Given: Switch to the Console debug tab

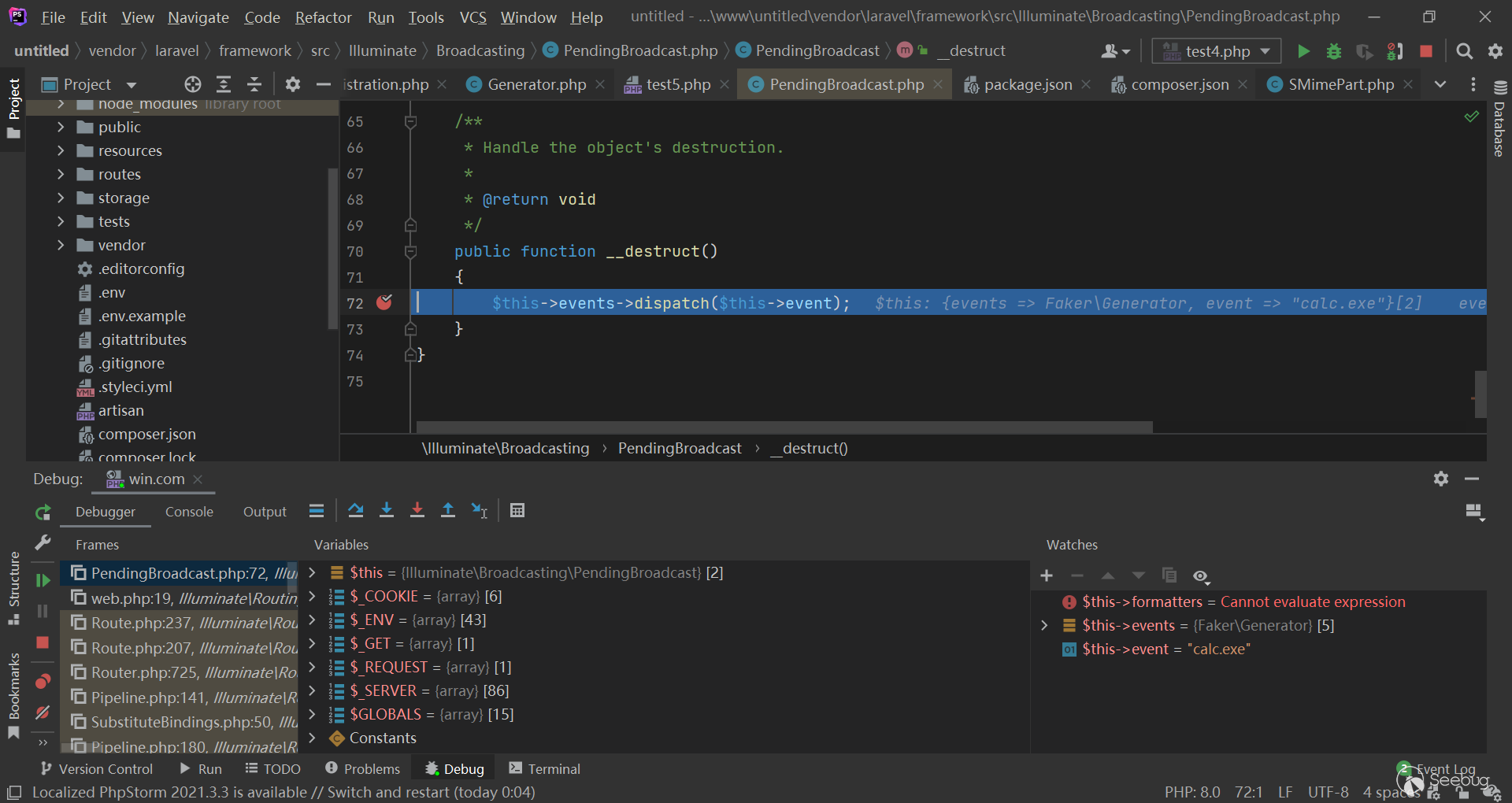Looking at the screenshot, I should (189, 512).
